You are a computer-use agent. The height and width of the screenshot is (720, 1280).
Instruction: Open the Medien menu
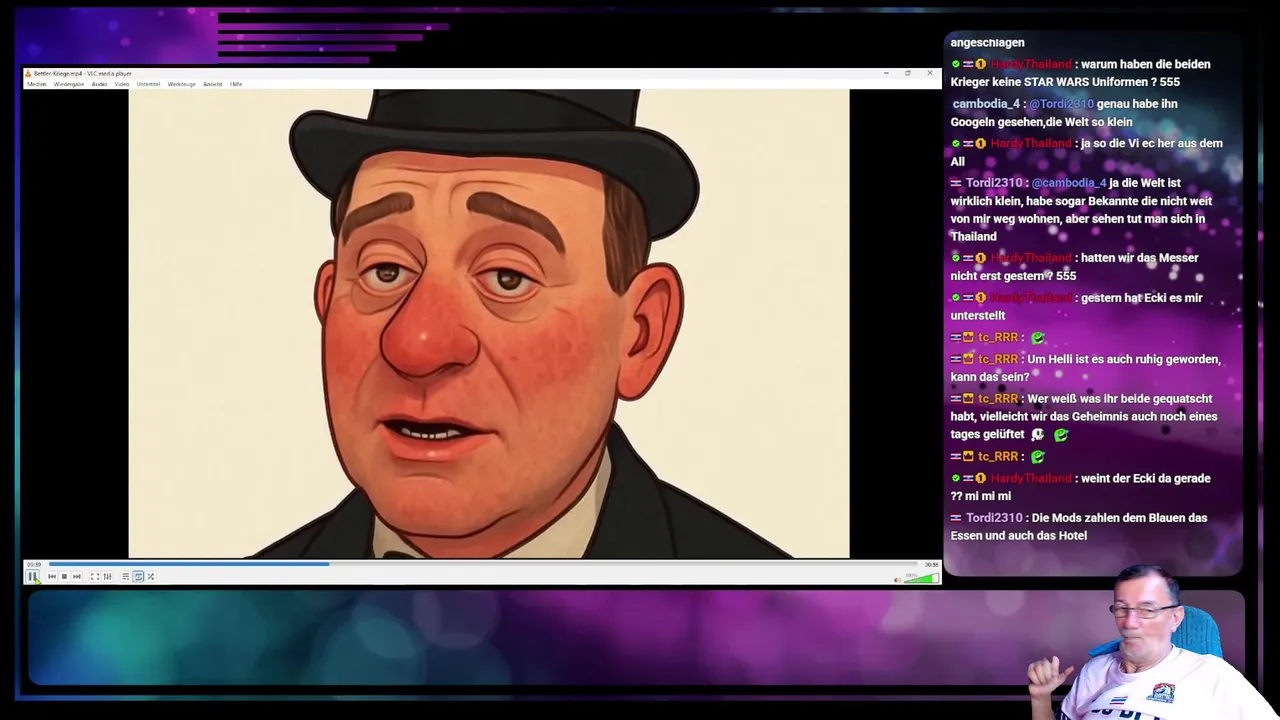(x=37, y=84)
